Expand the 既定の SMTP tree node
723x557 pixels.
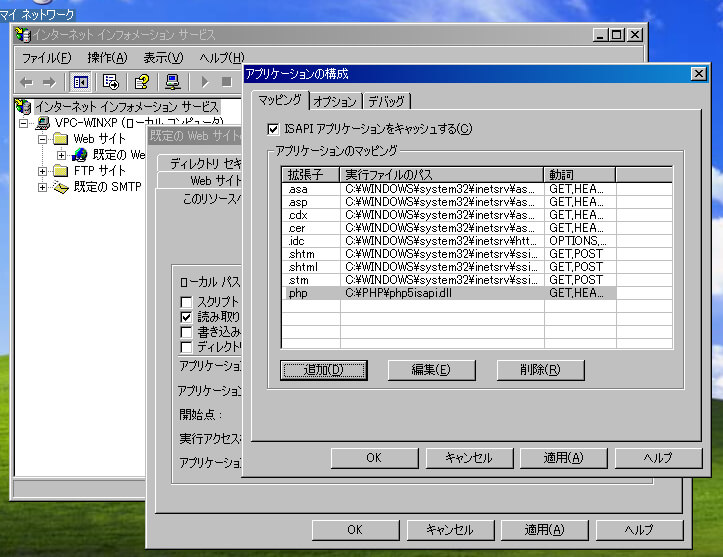point(43,187)
